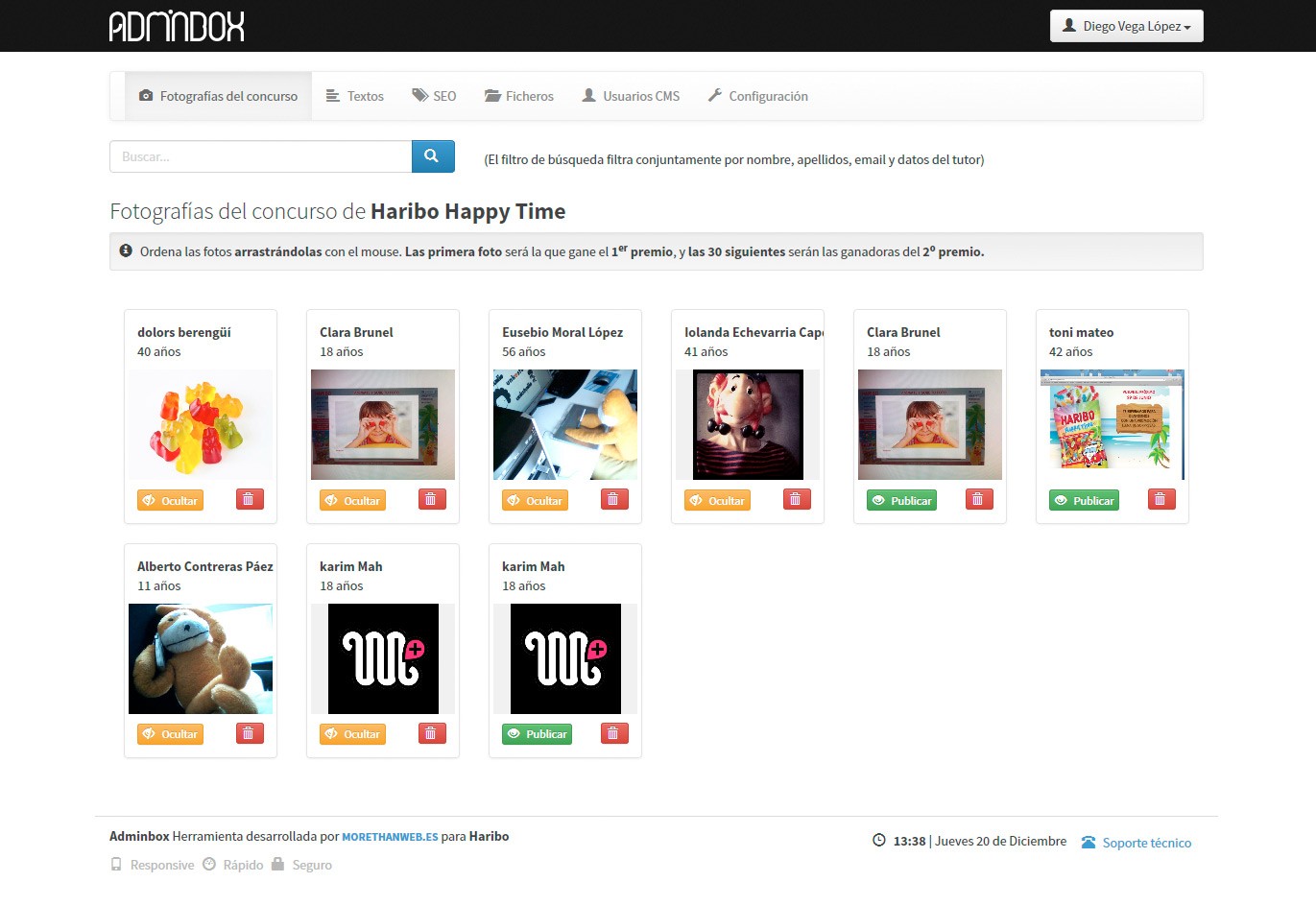This screenshot has height=906, width=1316.
Task: Hide dolors berengüi's photo with Ocultar
Action: click(170, 500)
